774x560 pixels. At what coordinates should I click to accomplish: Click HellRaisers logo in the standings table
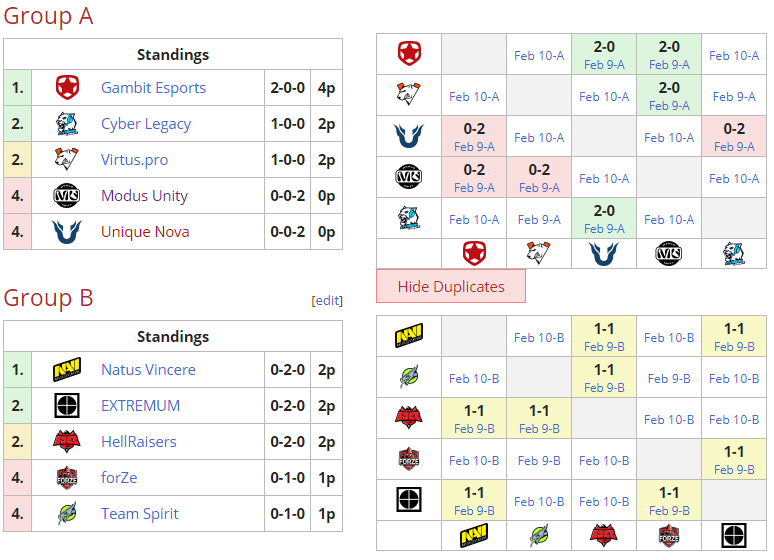(67, 442)
